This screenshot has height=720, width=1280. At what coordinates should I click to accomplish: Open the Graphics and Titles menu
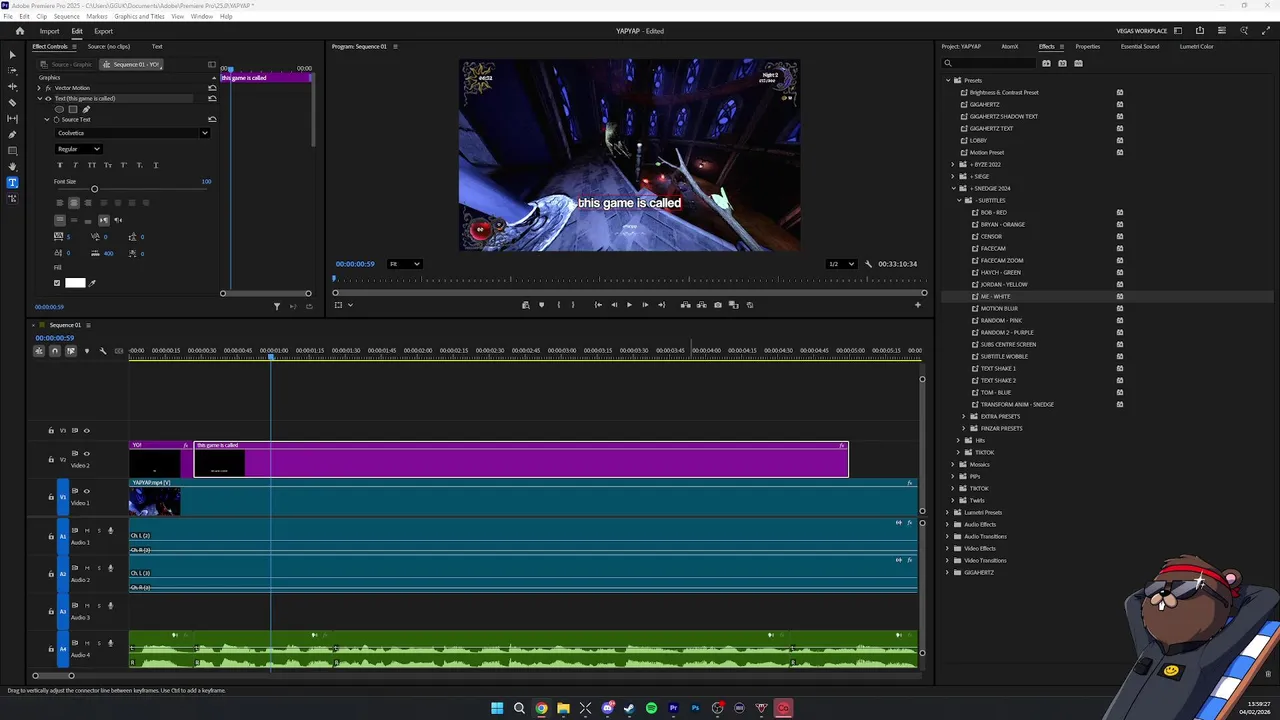pos(139,17)
